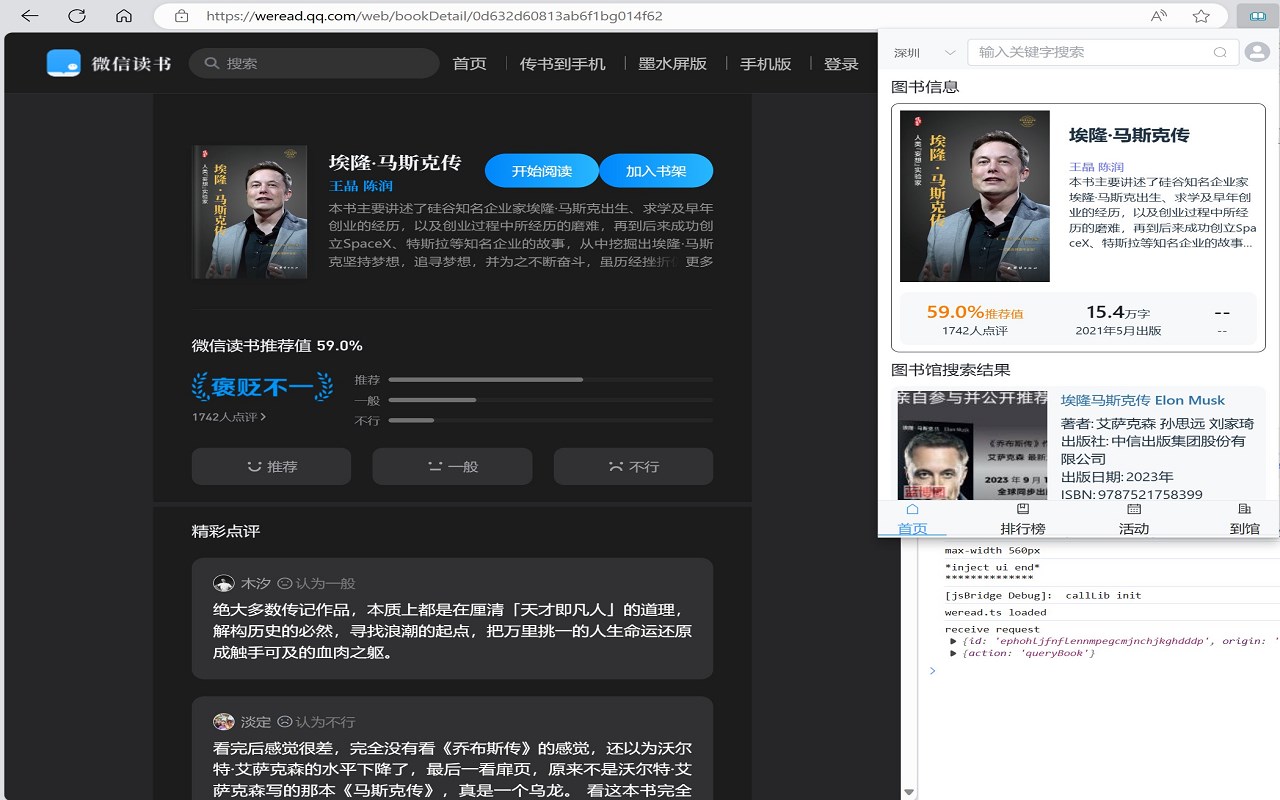Screen dimensions: 1280x800
Task: Add page to favorites star icon
Action: [x=1201, y=16]
